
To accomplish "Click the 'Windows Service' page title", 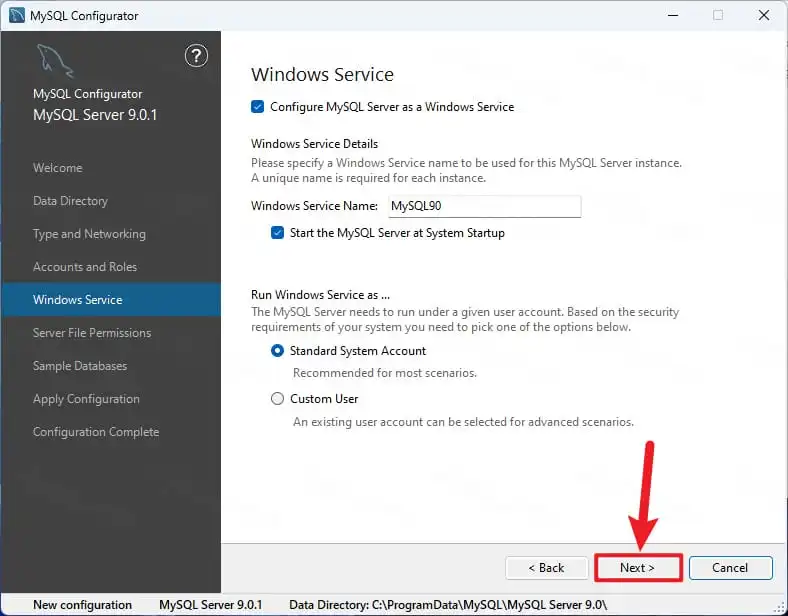I will [x=323, y=74].
